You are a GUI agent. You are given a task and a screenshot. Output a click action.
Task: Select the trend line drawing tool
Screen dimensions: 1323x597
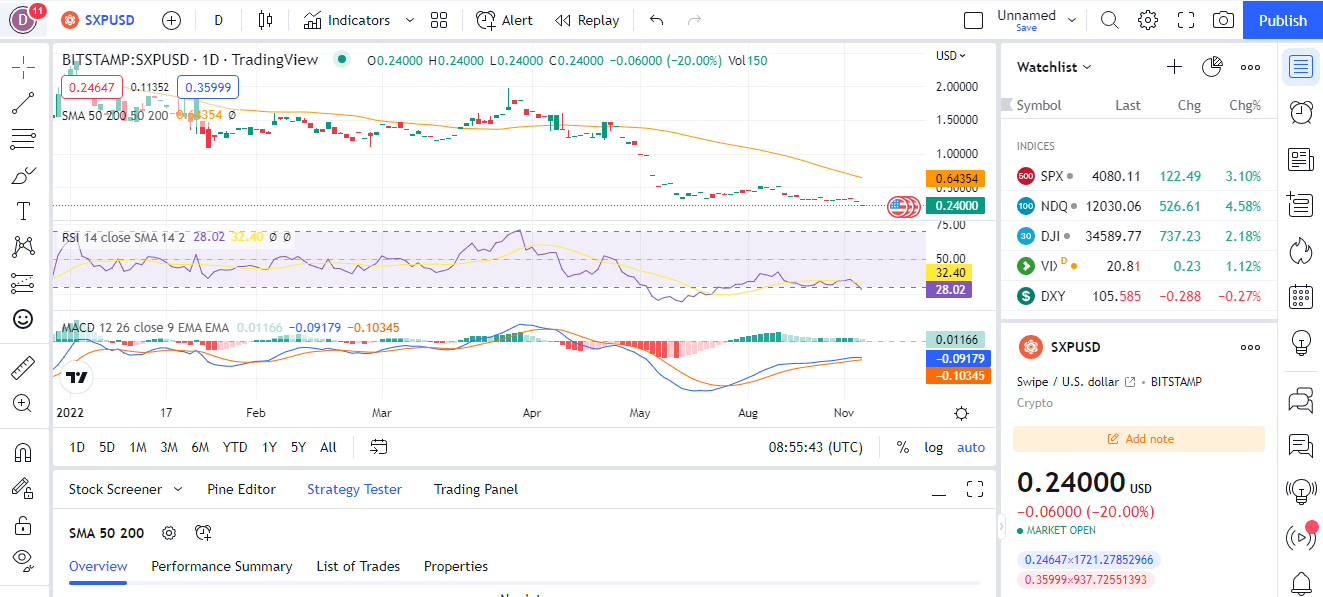[23, 103]
